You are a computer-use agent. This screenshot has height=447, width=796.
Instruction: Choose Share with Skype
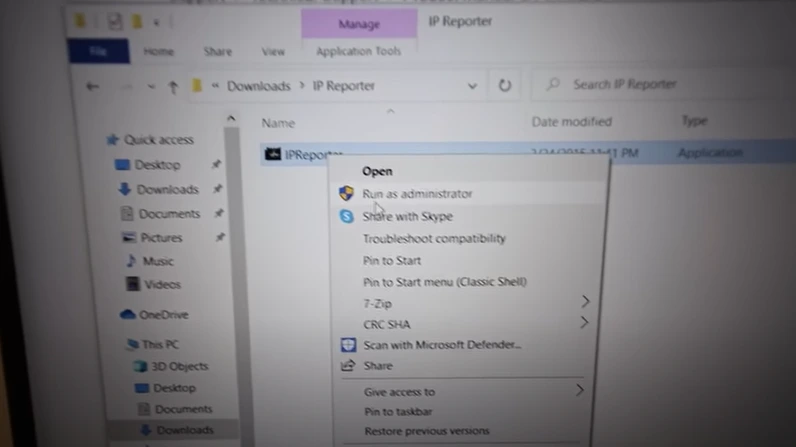coord(408,216)
